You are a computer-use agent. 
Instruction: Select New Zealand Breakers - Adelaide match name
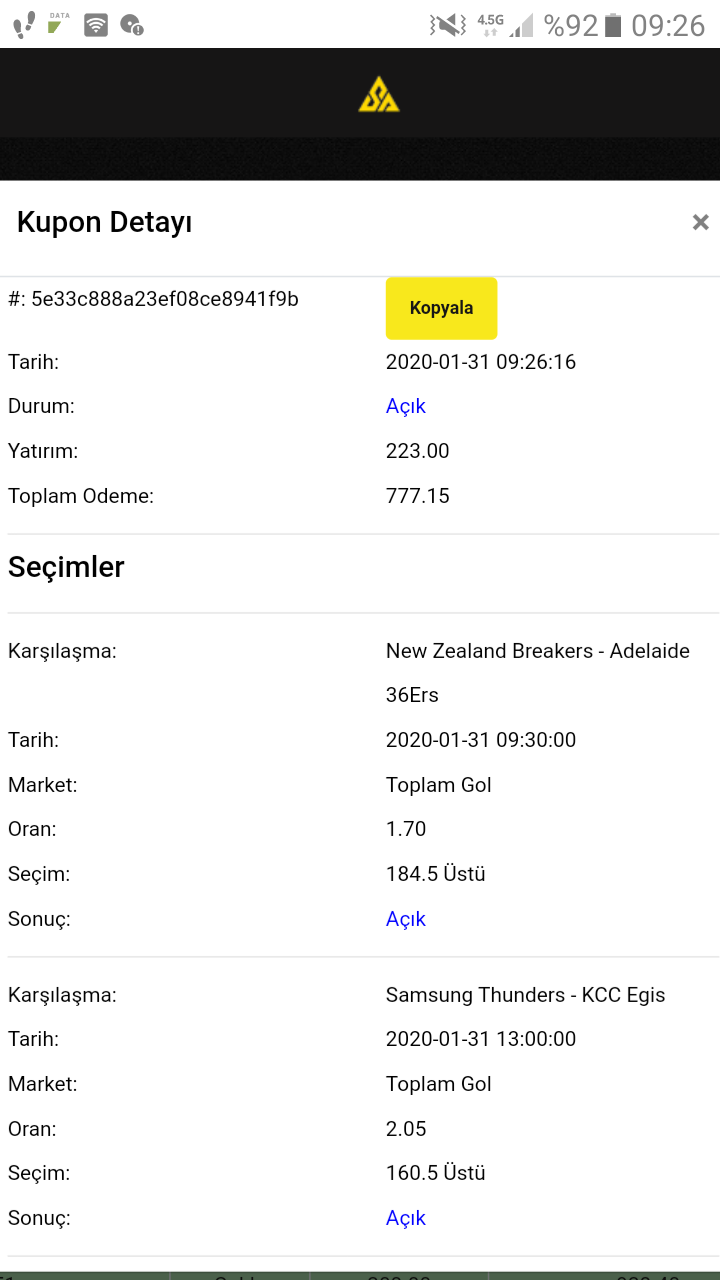pyautogui.click(x=538, y=673)
